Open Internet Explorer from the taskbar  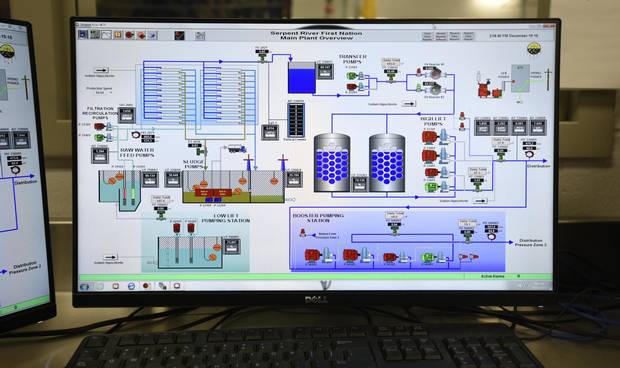click(x=131, y=286)
